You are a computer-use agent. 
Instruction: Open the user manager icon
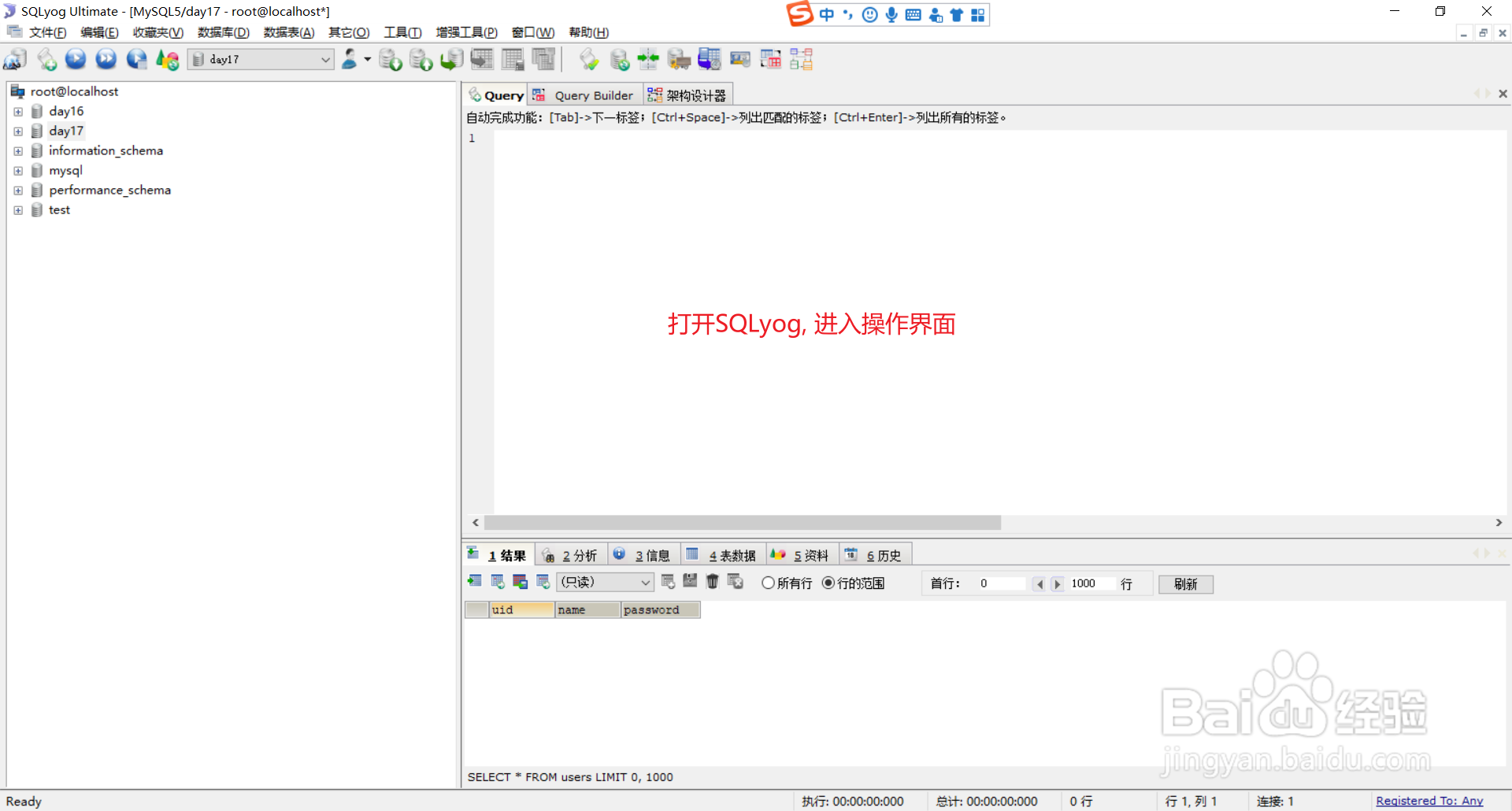[x=350, y=59]
